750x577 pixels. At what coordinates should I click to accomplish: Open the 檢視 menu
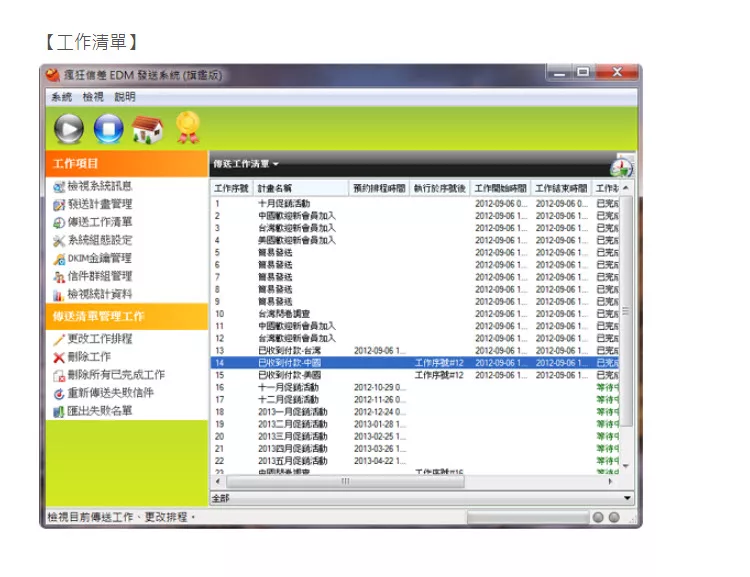click(x=93, y=97)
